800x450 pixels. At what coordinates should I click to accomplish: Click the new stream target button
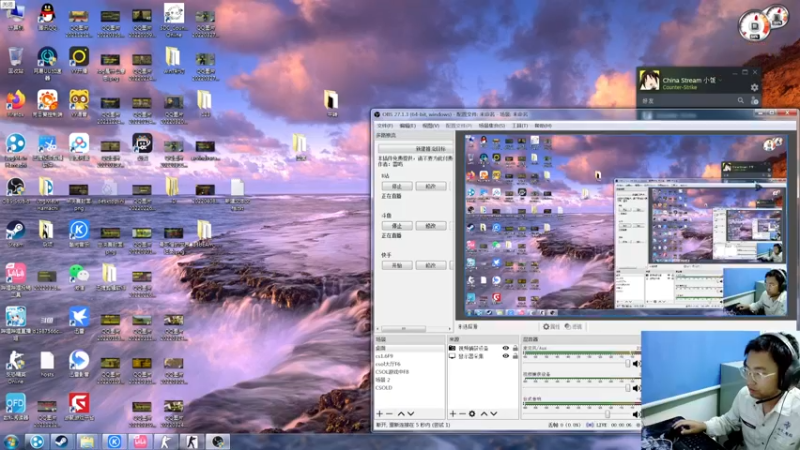415,148
